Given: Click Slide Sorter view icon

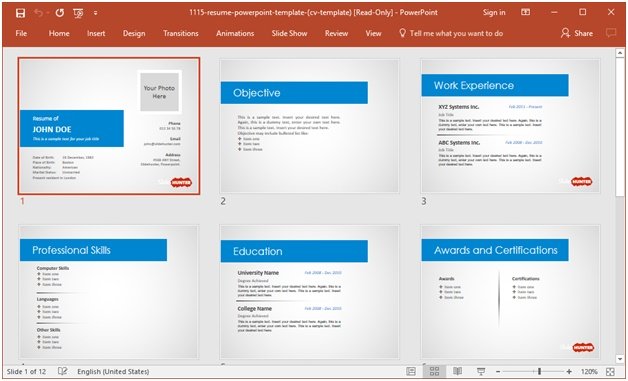Looking at the screenshot, I should 434,371.
